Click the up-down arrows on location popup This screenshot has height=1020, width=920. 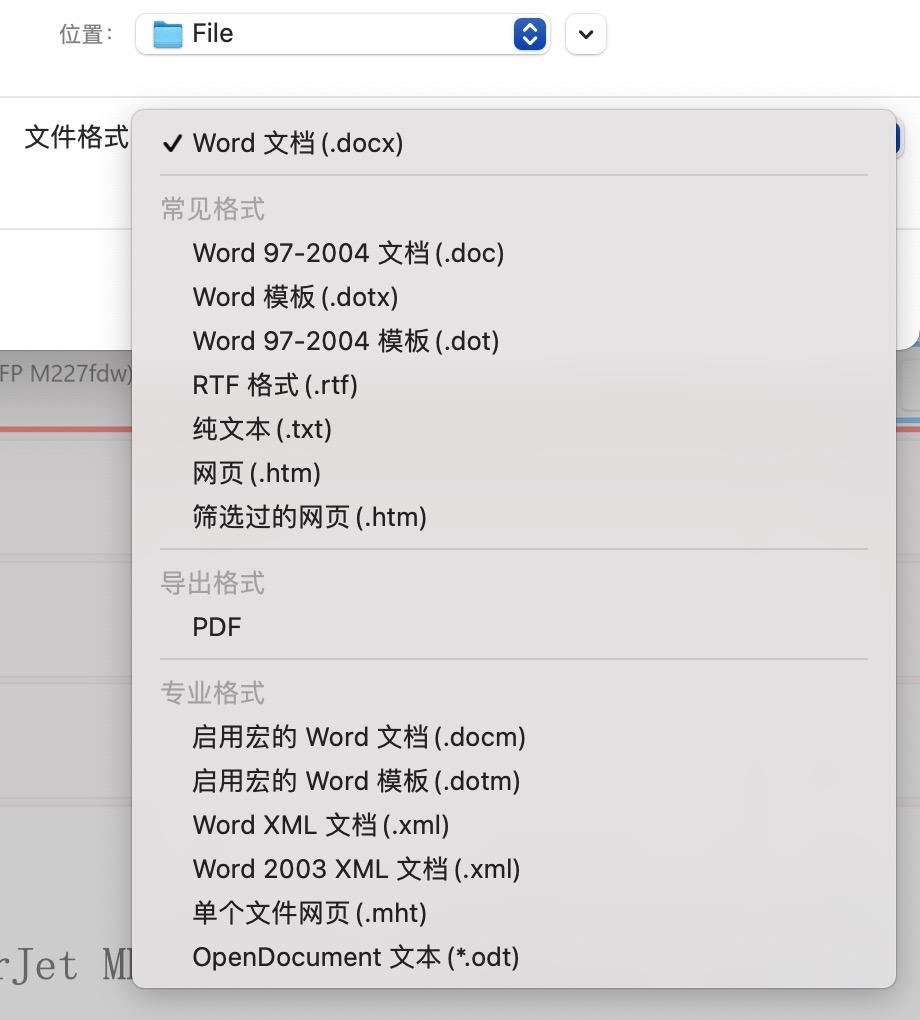click(529, 33)
